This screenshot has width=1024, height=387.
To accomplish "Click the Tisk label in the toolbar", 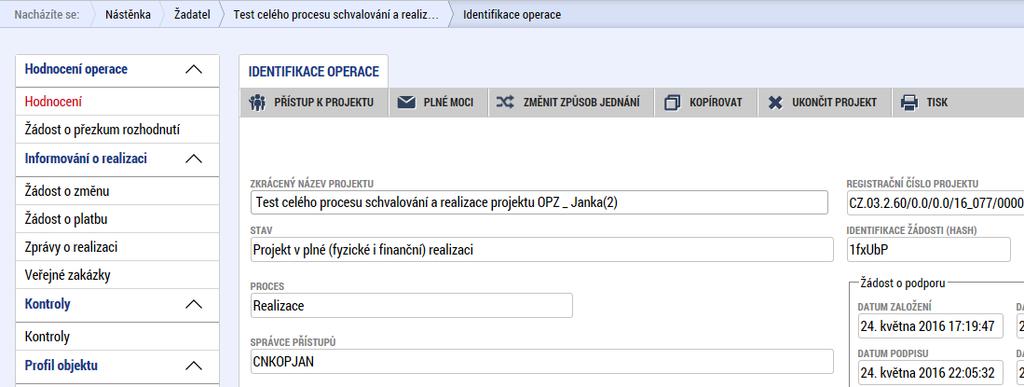I will (x=936, y=102).
